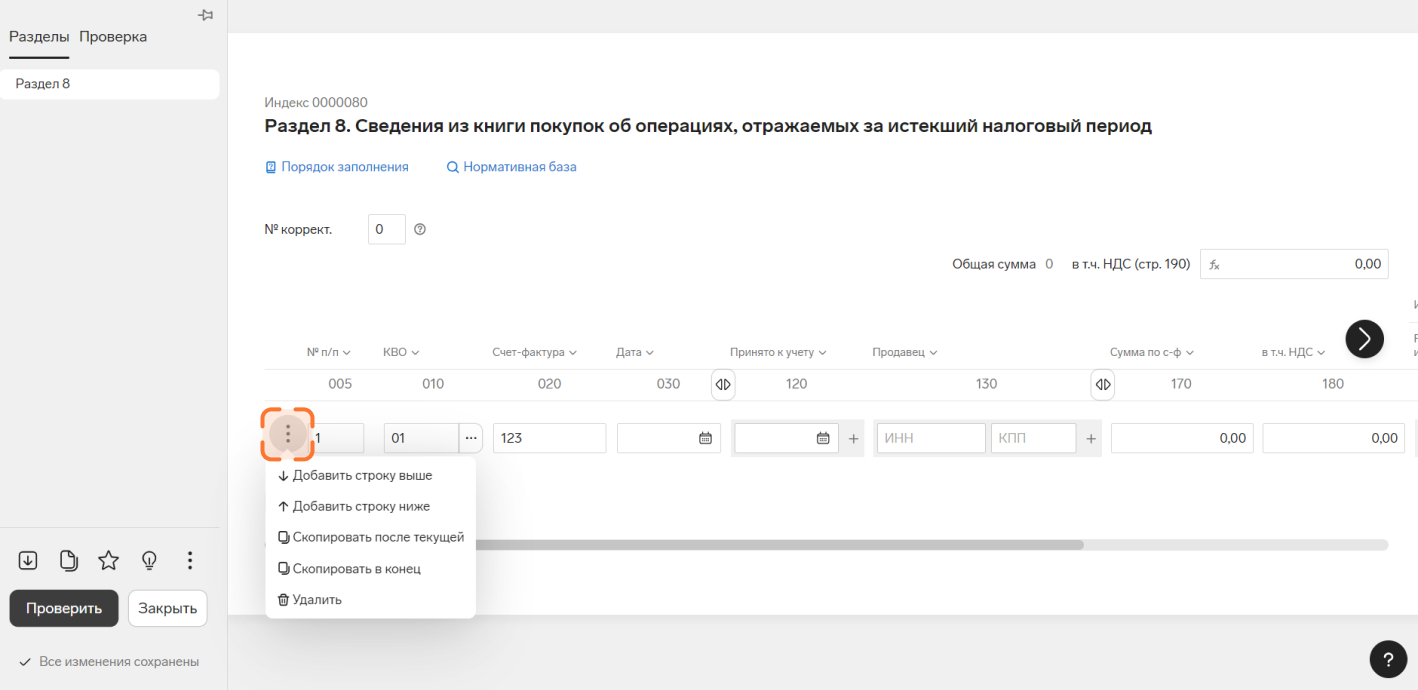Choose Удалить from the row menu
1418x690 pixels.
(x=370, y=599)
